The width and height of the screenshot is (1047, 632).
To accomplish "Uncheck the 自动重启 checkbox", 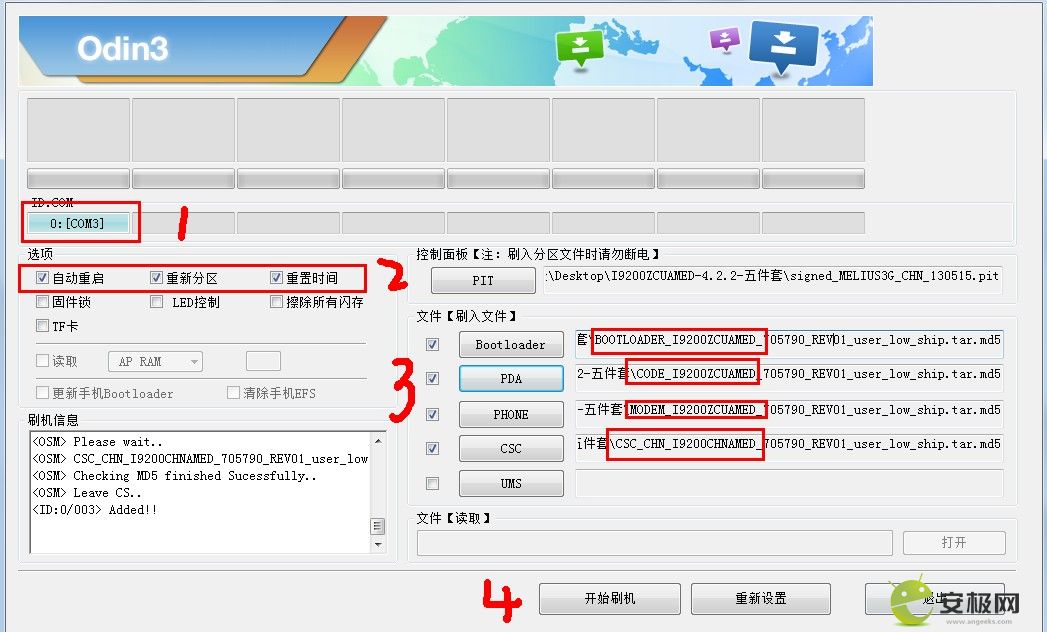I will [x=43, y=278].
